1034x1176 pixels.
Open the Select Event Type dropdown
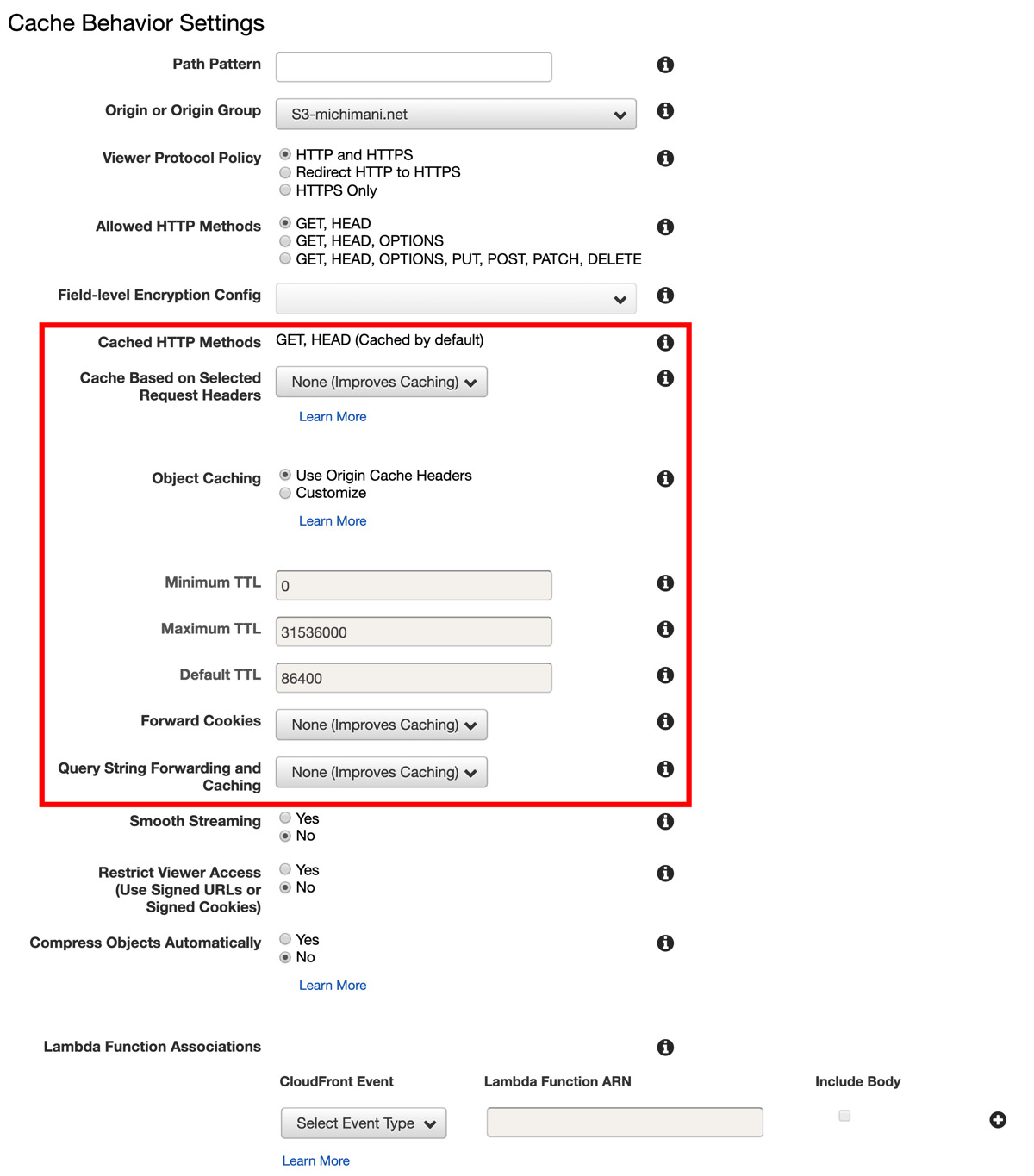pos(363,1123)
